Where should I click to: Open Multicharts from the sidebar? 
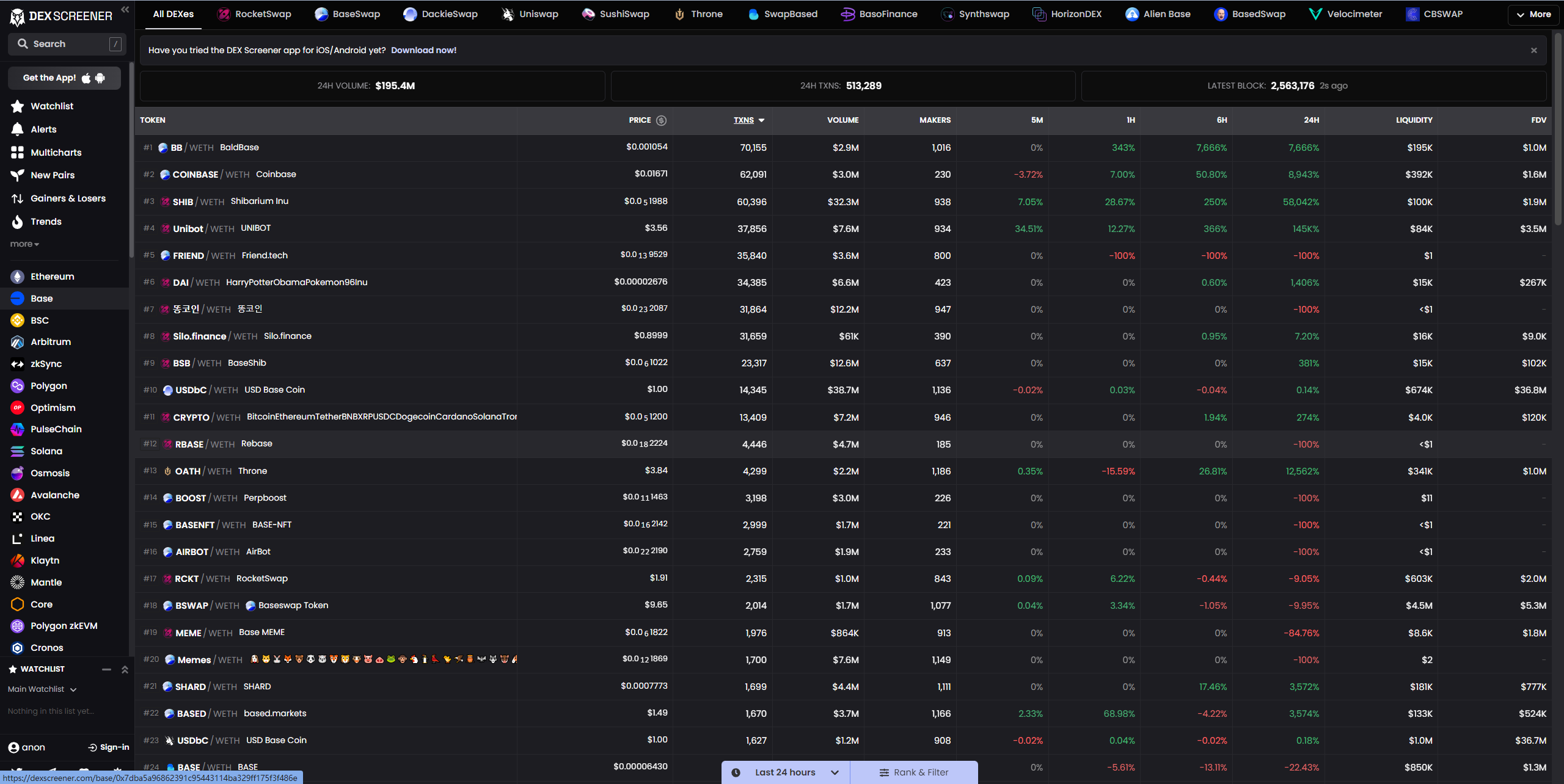[55, 152]
